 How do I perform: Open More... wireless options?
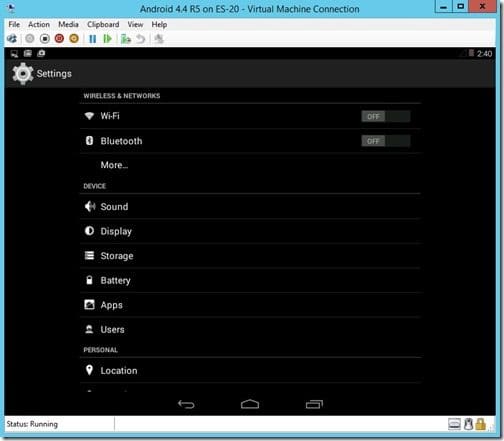click(x=250, y=165)
